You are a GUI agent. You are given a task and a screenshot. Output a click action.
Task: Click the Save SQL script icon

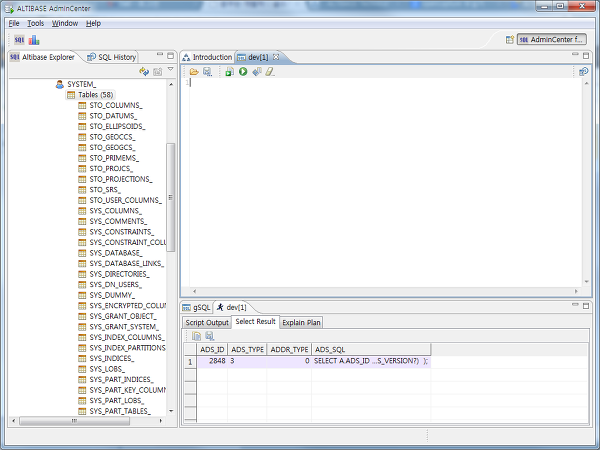click(207, 72)
